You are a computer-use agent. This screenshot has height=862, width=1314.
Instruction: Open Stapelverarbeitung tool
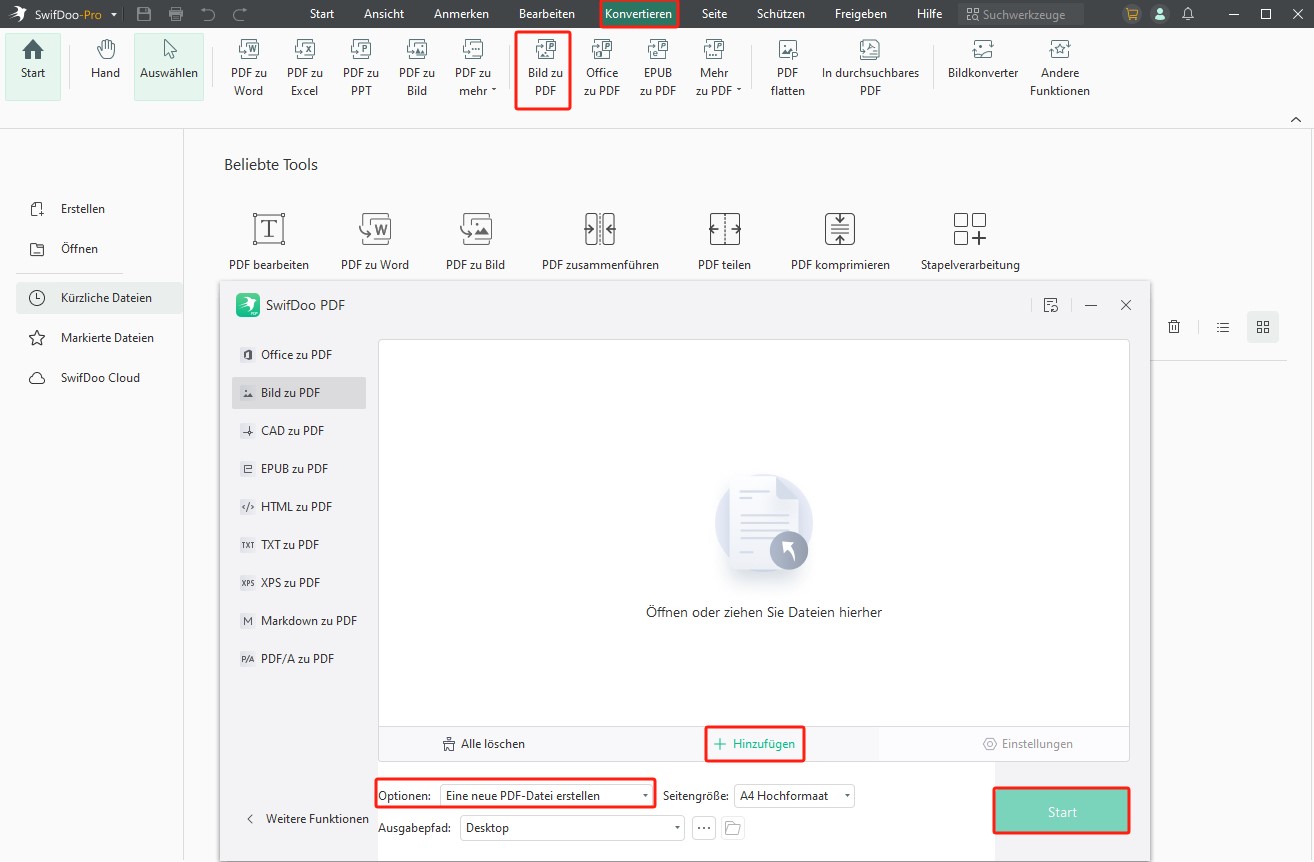[970, 241]
